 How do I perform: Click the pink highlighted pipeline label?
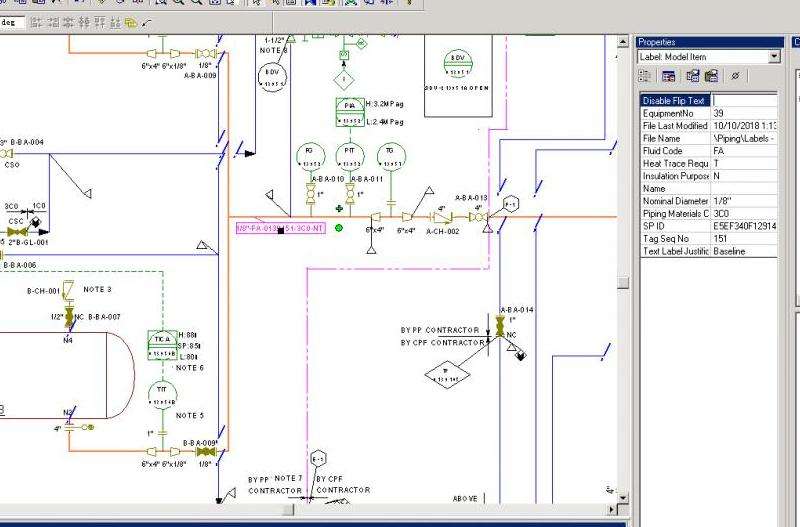pos(280,229)
